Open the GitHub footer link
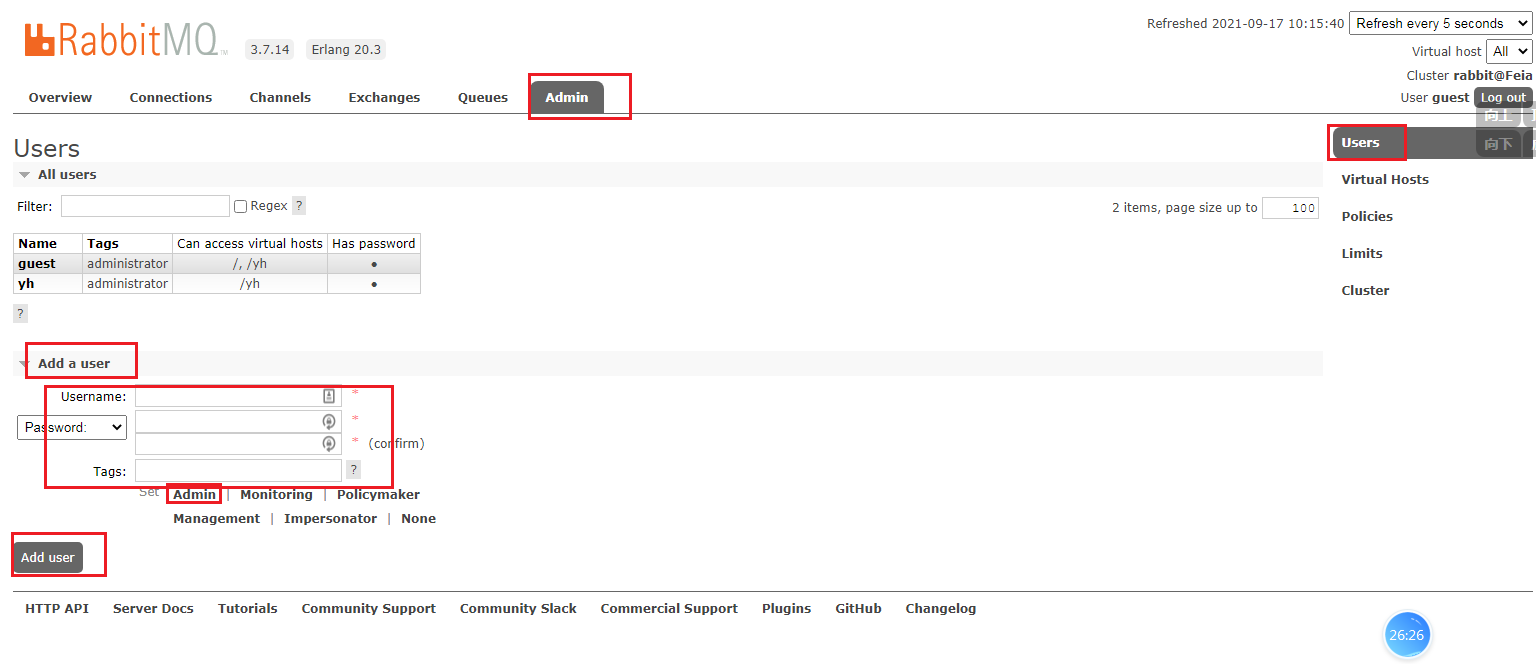The width and height of the screenshot is (1536, 668). point(858,608)
